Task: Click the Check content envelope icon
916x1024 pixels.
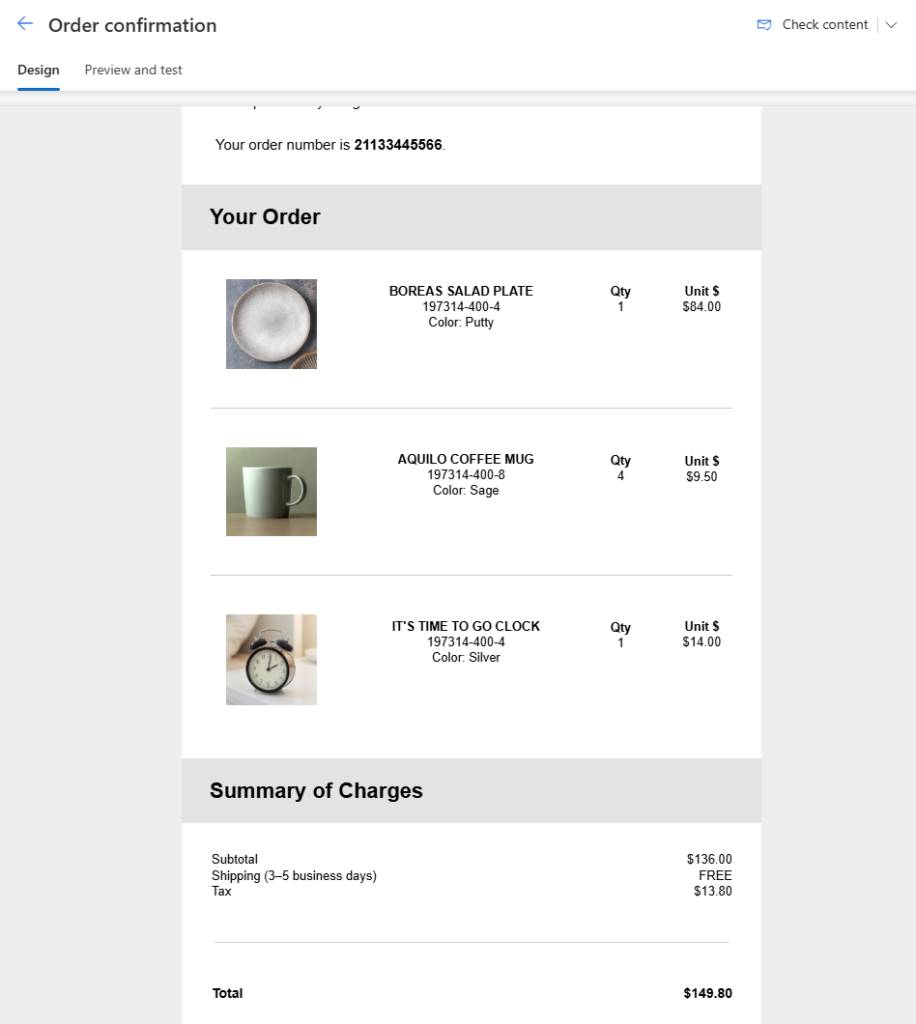Action: 764,25
